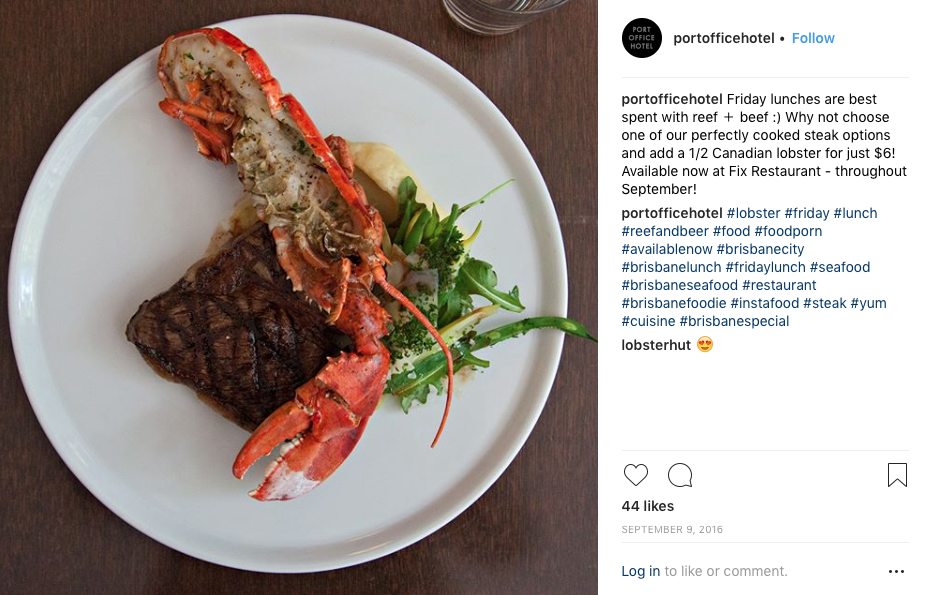This screenshot has width=928, height=595.
Task: Open the comment bubble icon
Action: click(680, 475)
